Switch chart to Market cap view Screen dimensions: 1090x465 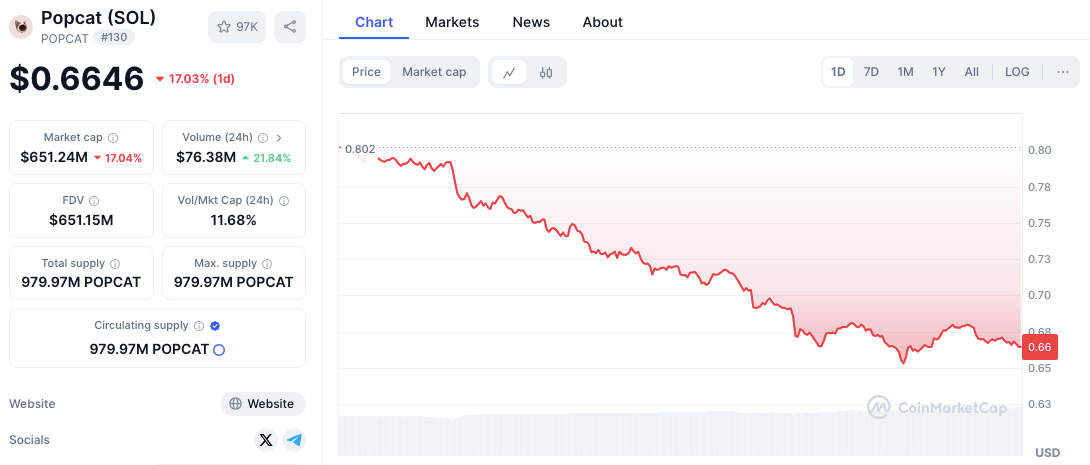(x=434, y=72)
